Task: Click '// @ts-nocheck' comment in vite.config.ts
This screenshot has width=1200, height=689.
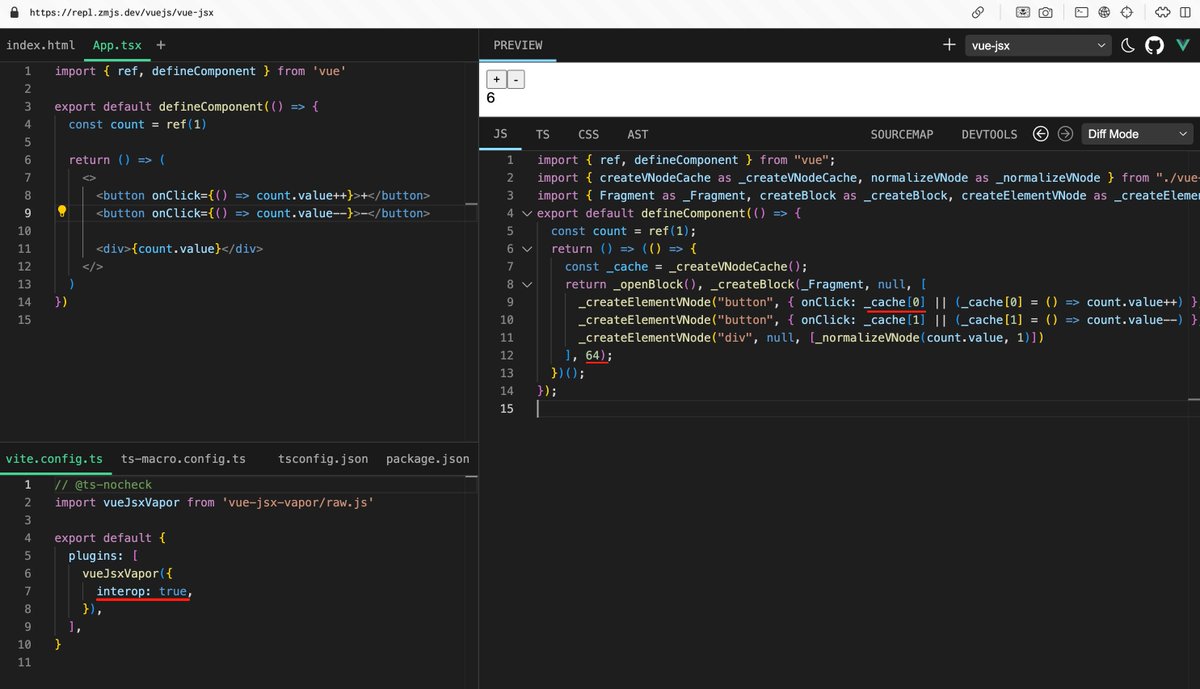Action: click(103, 485)
